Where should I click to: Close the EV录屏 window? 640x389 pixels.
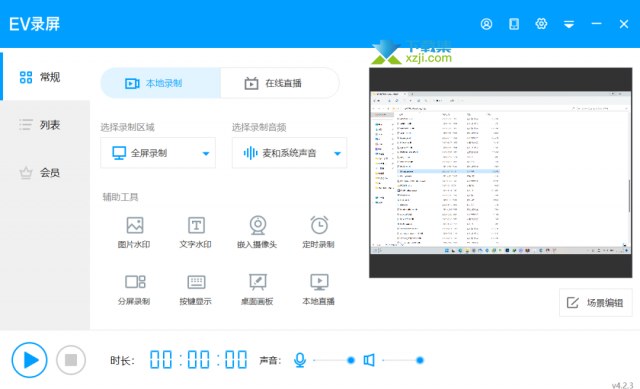click(624, 24)
